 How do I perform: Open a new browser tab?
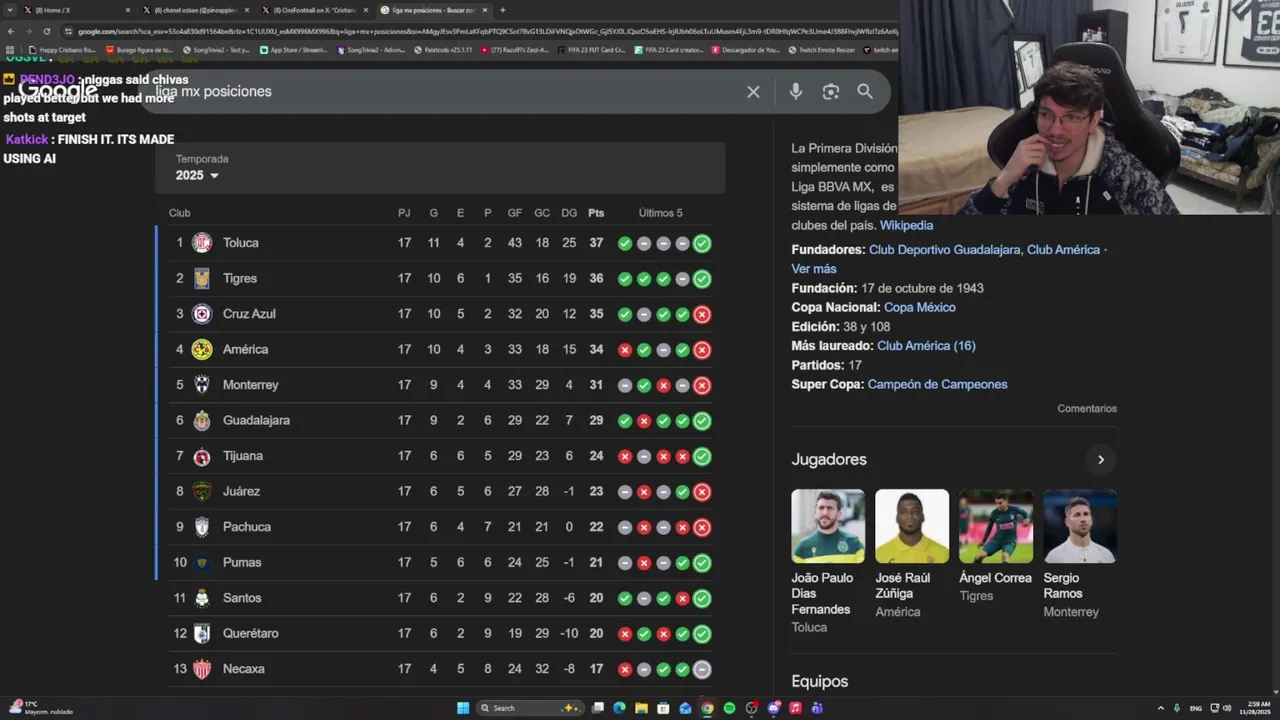pyautogui.click(x=503, y=10)
